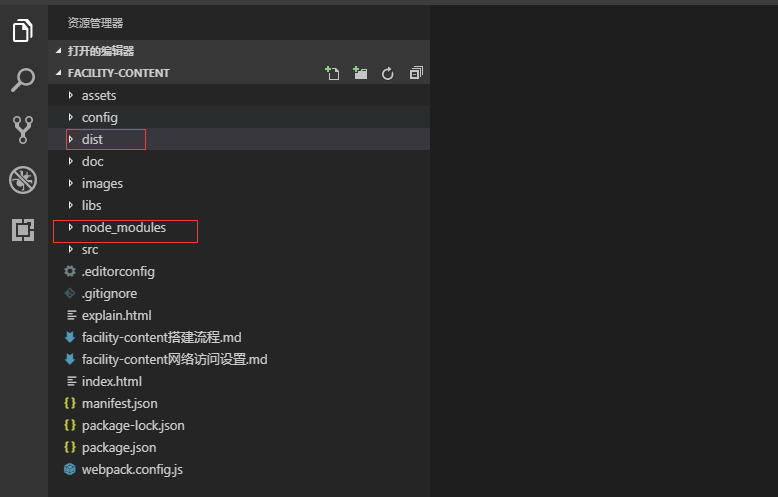Expand the dist folder arrow
The image size is (778, 497).
70,139
